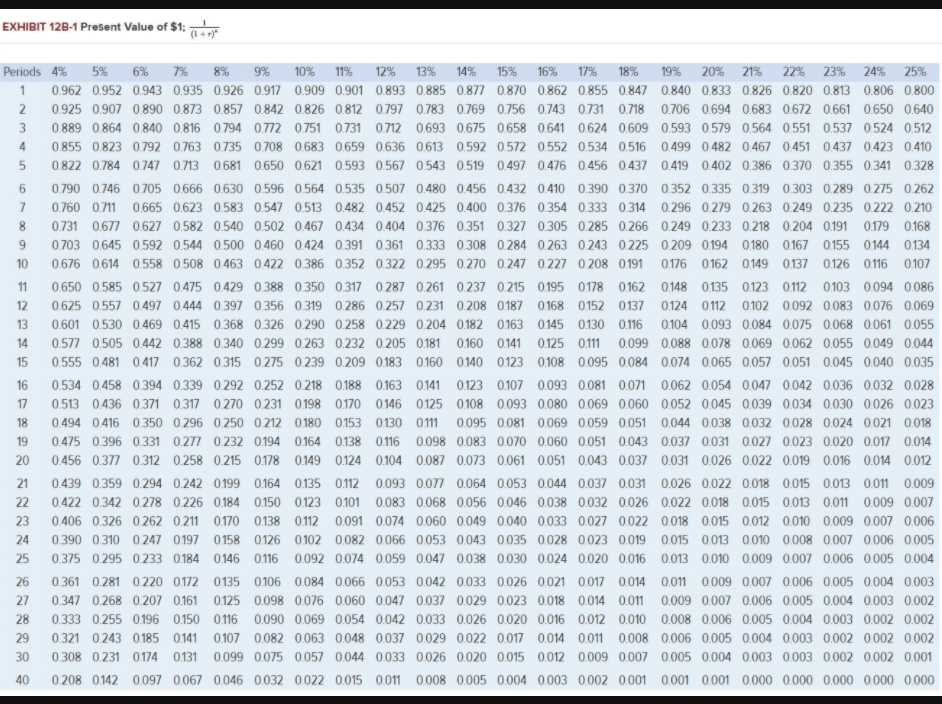
Task: Click 0.327 in period 8, 15% column
Action: (x=512, y=226)
